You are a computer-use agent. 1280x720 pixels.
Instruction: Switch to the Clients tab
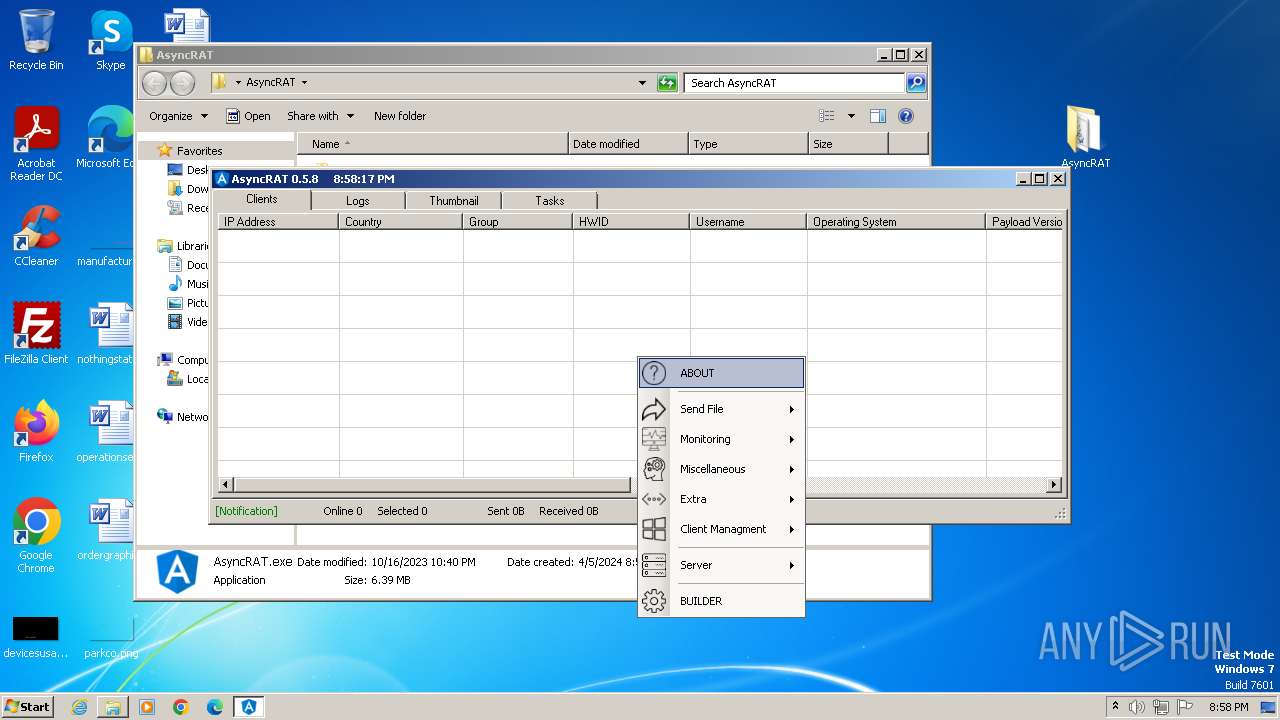[262, 199]
